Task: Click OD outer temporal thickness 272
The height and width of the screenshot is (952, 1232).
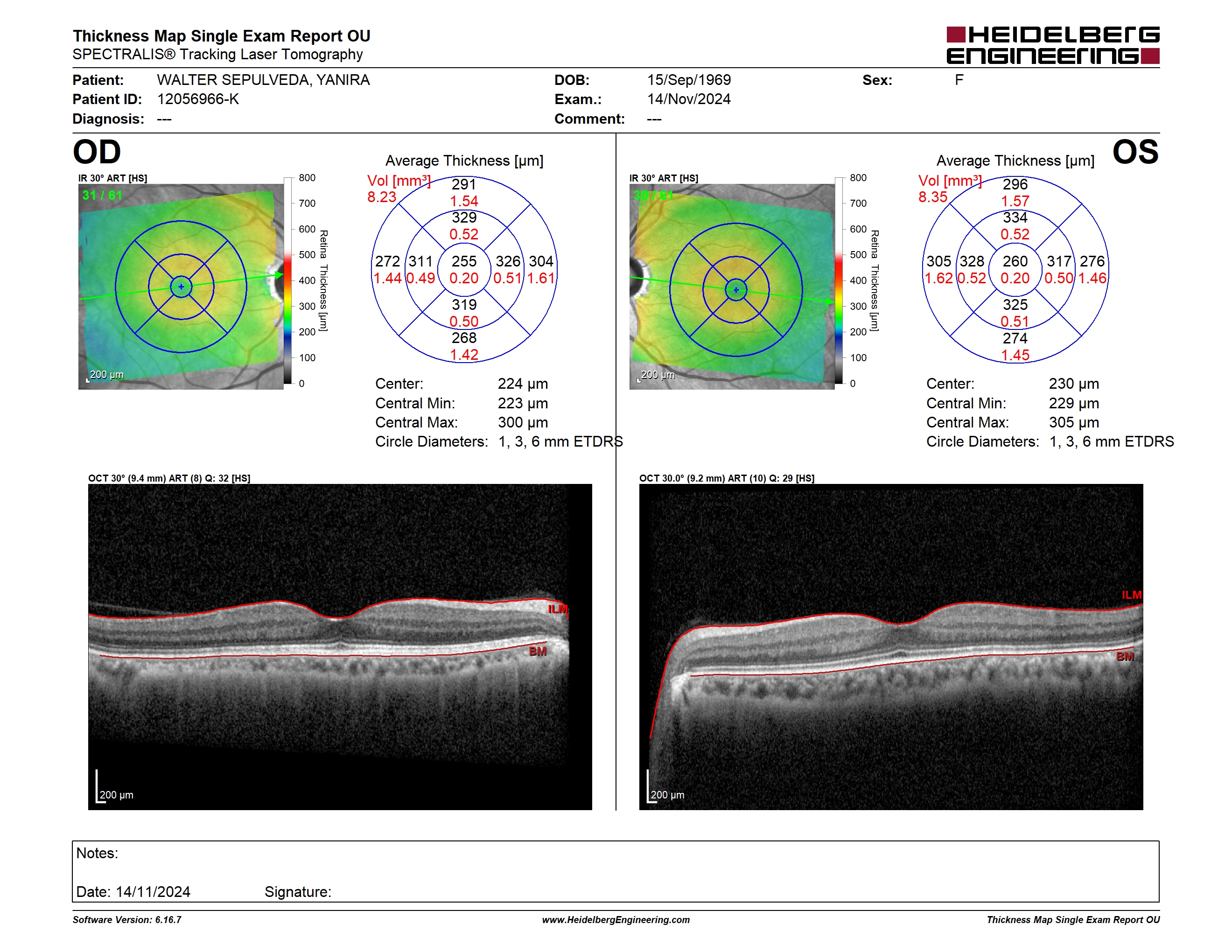Action: [387, 261]
